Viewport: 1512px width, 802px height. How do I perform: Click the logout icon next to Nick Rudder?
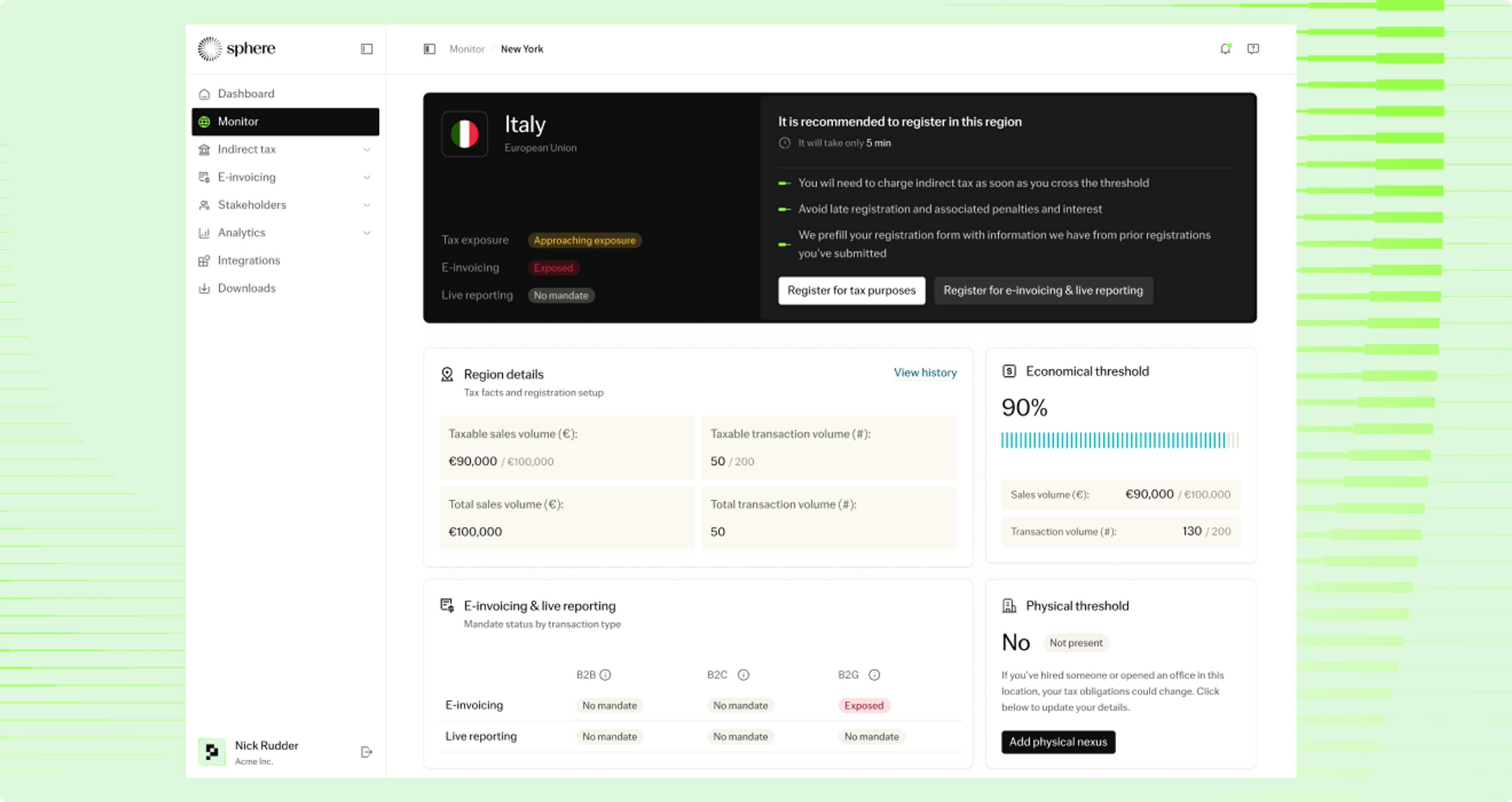[366, 752]
